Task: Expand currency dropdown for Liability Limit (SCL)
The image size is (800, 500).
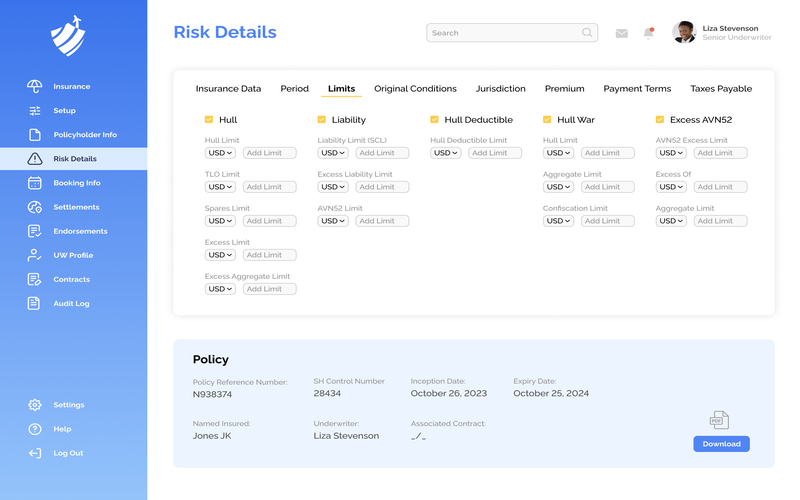Action: (333, 153)
